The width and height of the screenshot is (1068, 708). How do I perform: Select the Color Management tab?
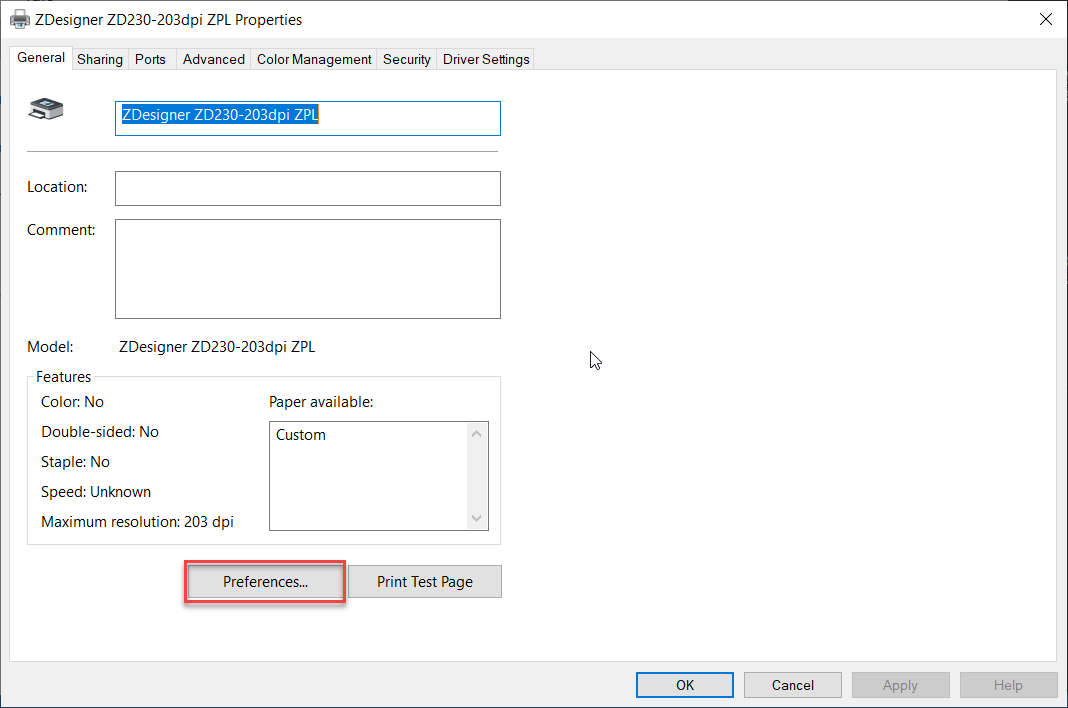point(314,59)
